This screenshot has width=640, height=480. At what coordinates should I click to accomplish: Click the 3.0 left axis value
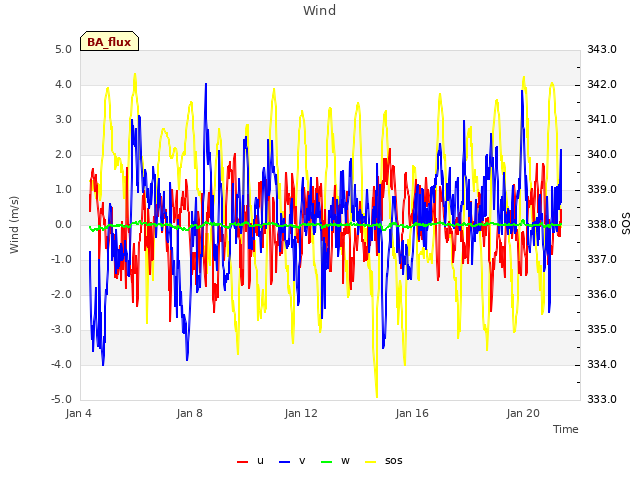point(63,120)
